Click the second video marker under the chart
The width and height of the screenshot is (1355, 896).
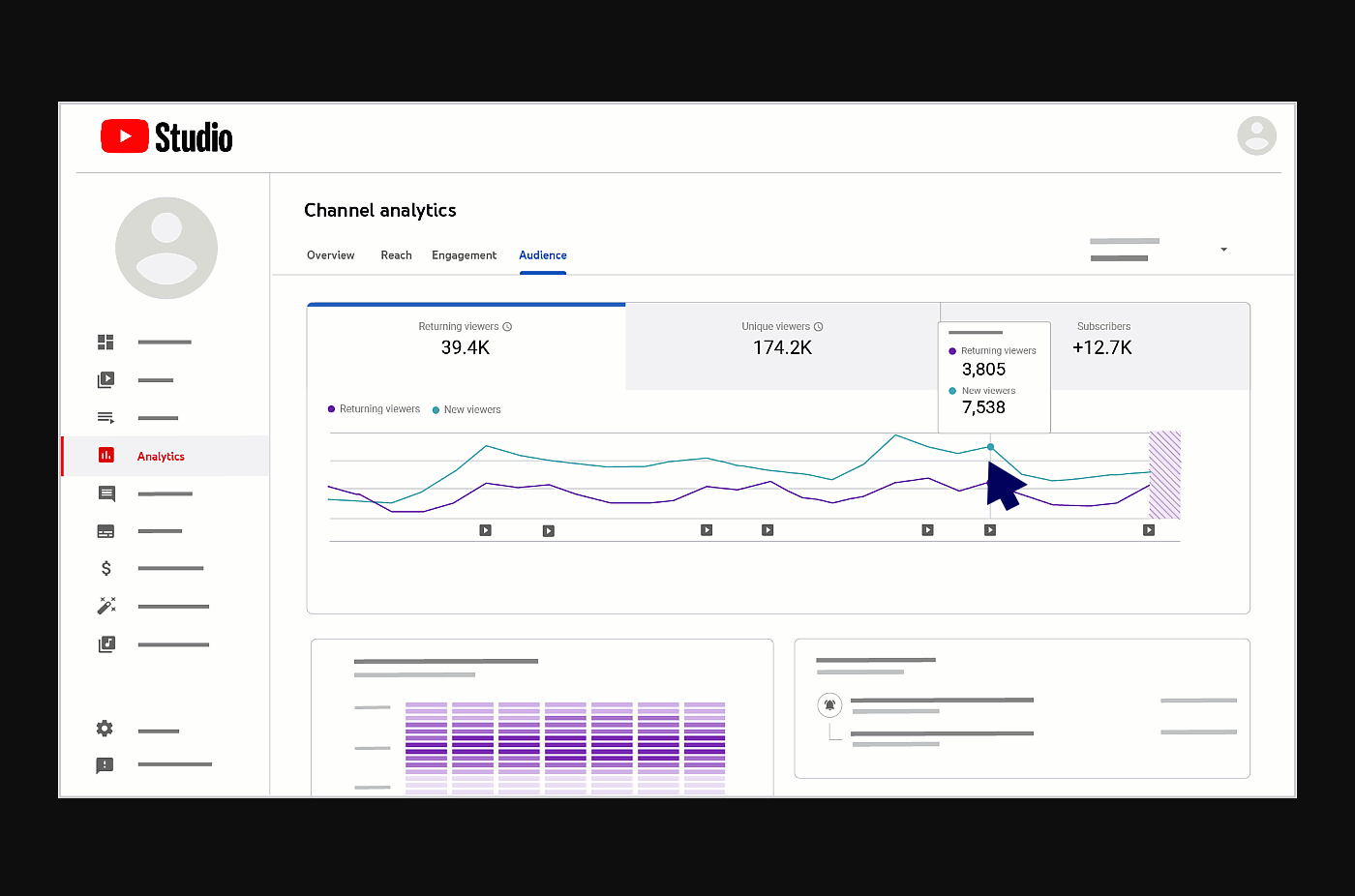pos(549,530)
